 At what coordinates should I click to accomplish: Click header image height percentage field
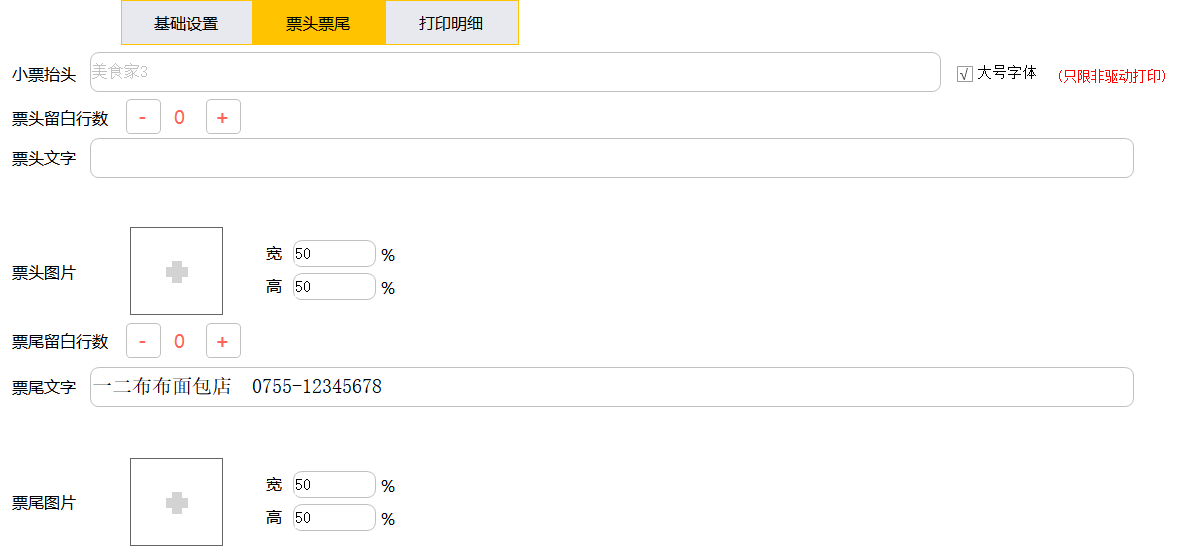pyautogui.click(x=334, y=287)
